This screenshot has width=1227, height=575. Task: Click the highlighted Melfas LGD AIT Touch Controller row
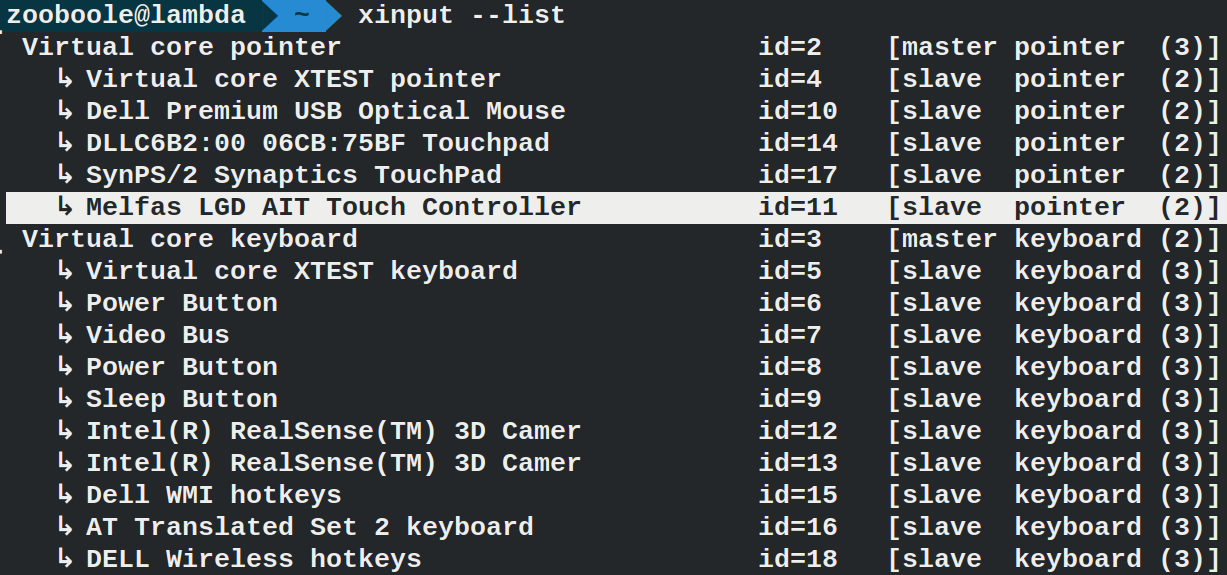tap(614, 207)
